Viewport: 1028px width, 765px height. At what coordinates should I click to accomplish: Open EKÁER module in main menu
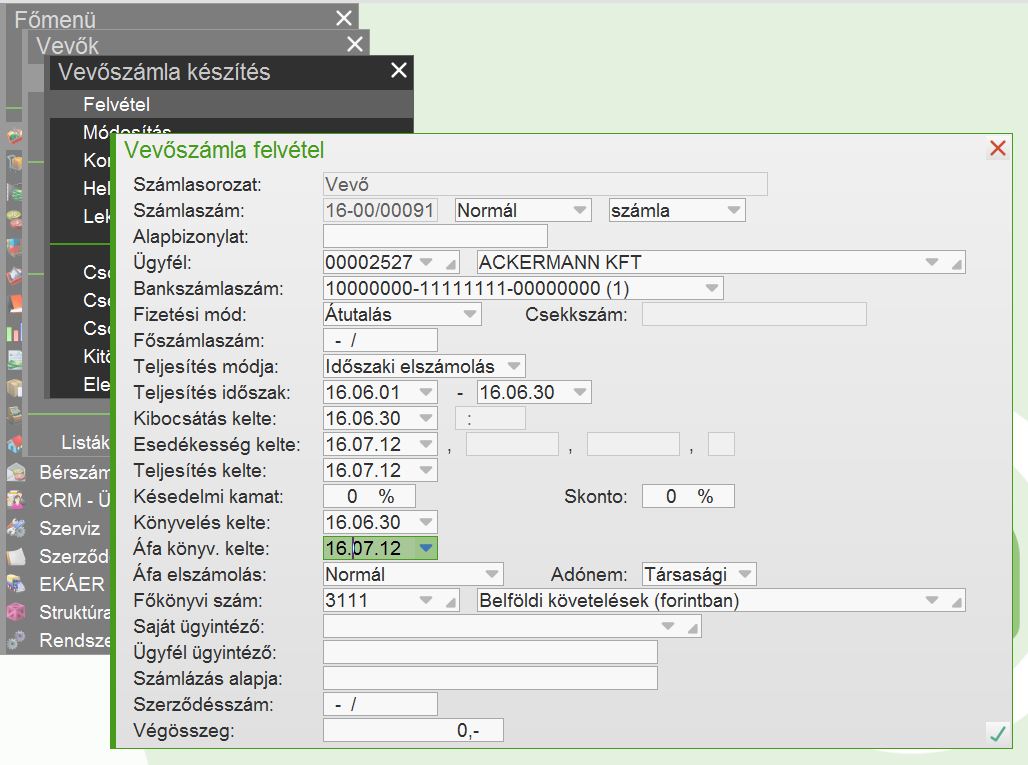tap(71, 583)
